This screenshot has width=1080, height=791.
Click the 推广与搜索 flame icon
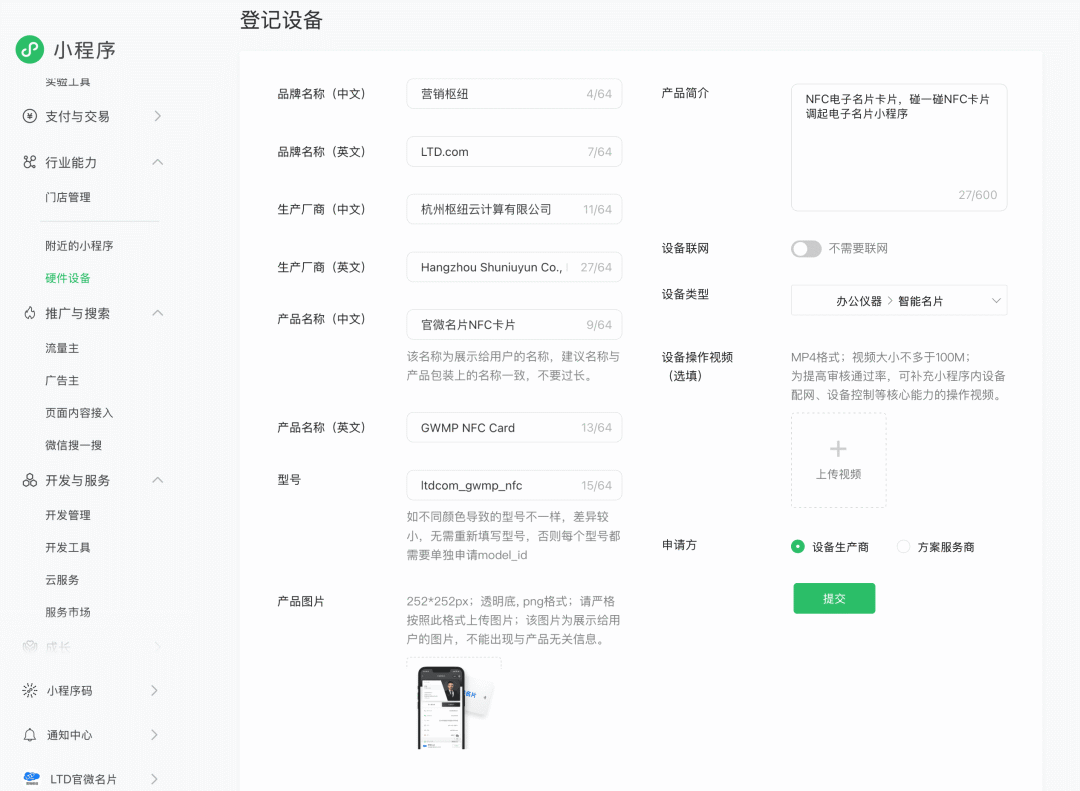tap(30, 313)
